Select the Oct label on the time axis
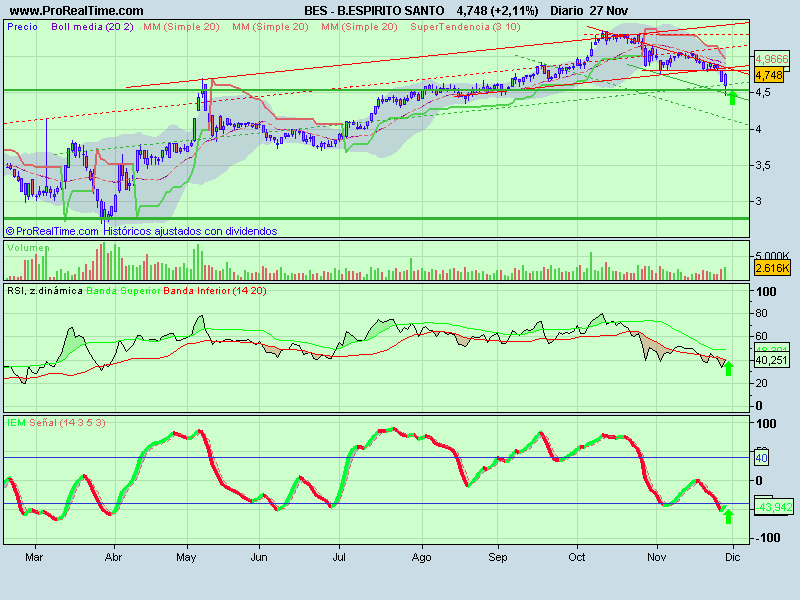Image resolution: width=800 pixels, height=600 pixels. (577, 557)
